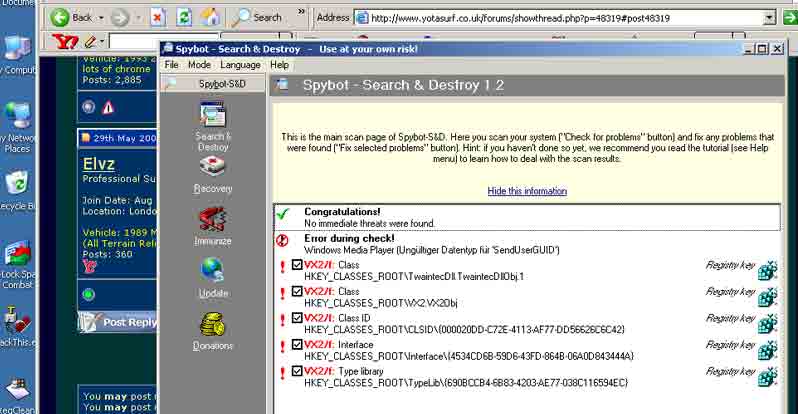798x414 pixels.
Task: Click the 'Hide this information' link
Action: pos(527,191)
